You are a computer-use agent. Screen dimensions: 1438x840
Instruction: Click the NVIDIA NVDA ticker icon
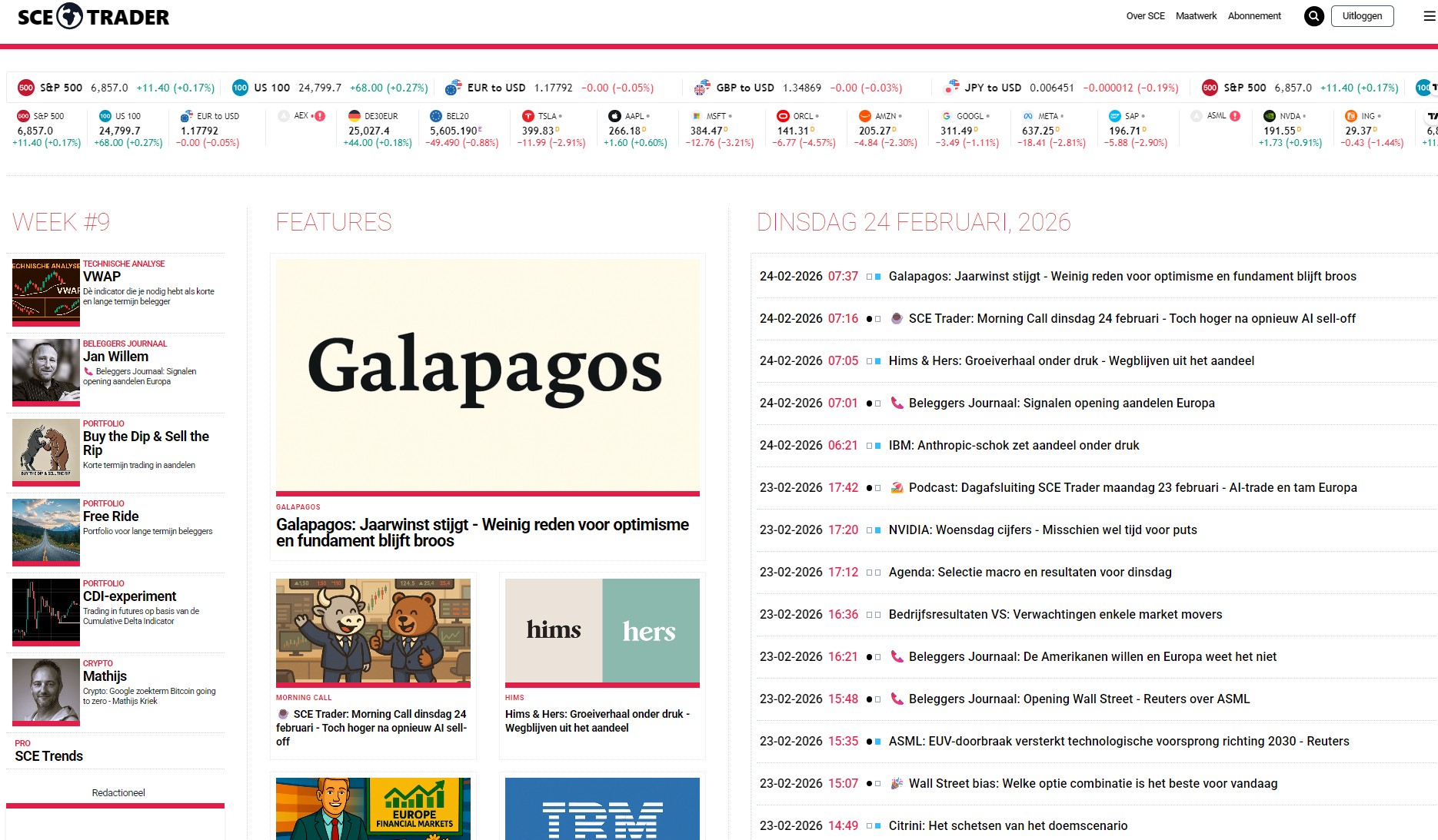[x=1270, y=116]
